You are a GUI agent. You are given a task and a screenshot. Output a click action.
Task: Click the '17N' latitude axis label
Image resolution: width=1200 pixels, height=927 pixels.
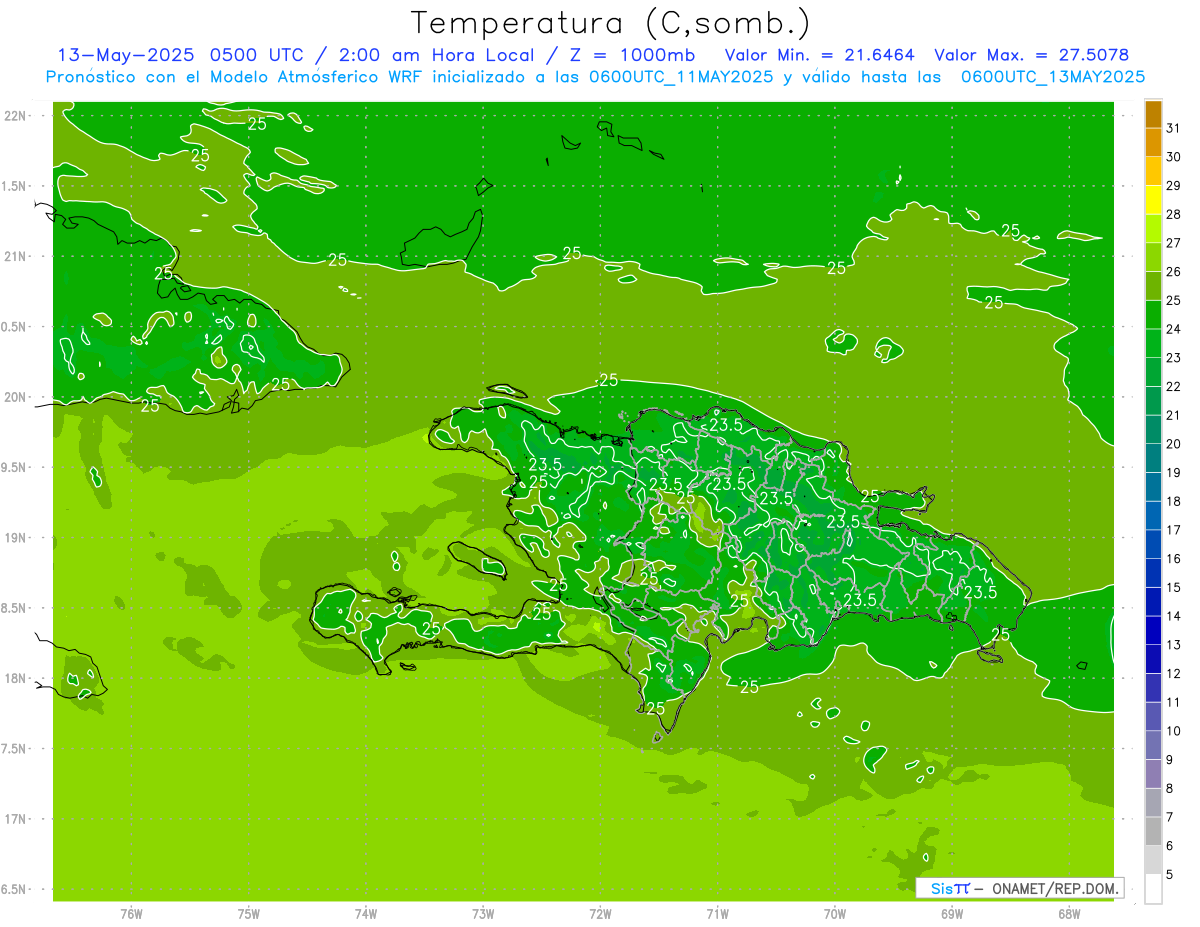tap(16, 820)
